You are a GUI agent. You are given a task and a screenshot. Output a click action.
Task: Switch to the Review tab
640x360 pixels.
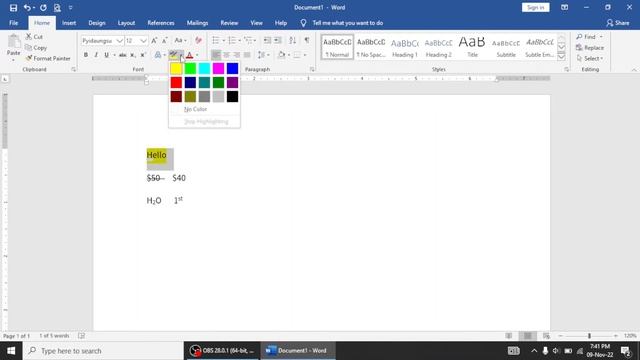point(229,23)
